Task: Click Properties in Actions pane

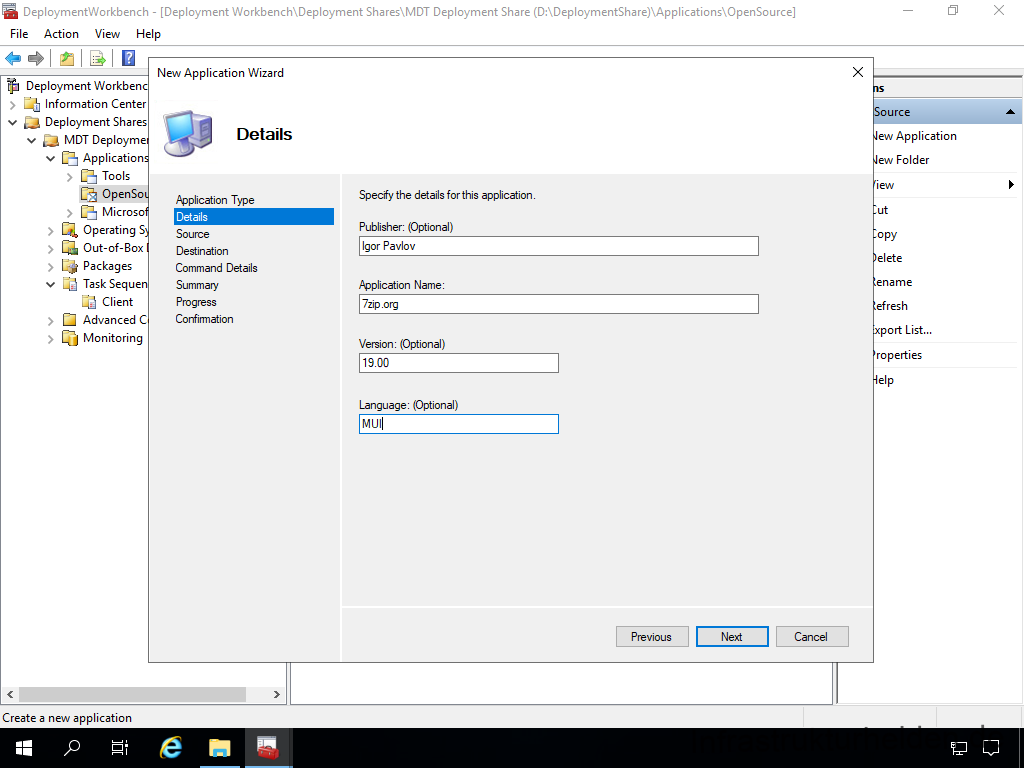Action: [898, 355]
